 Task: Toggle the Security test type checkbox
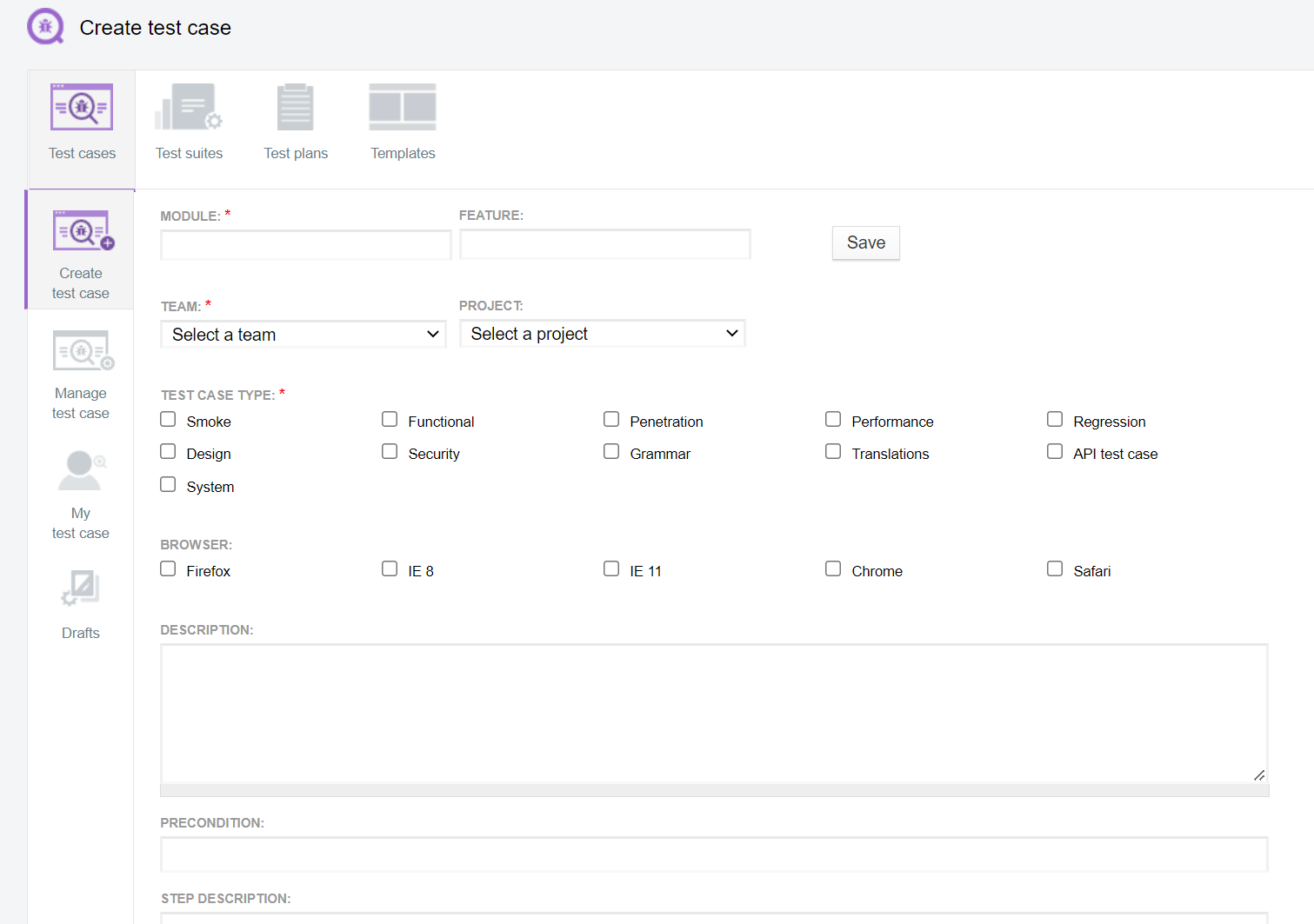pos(390,452)
